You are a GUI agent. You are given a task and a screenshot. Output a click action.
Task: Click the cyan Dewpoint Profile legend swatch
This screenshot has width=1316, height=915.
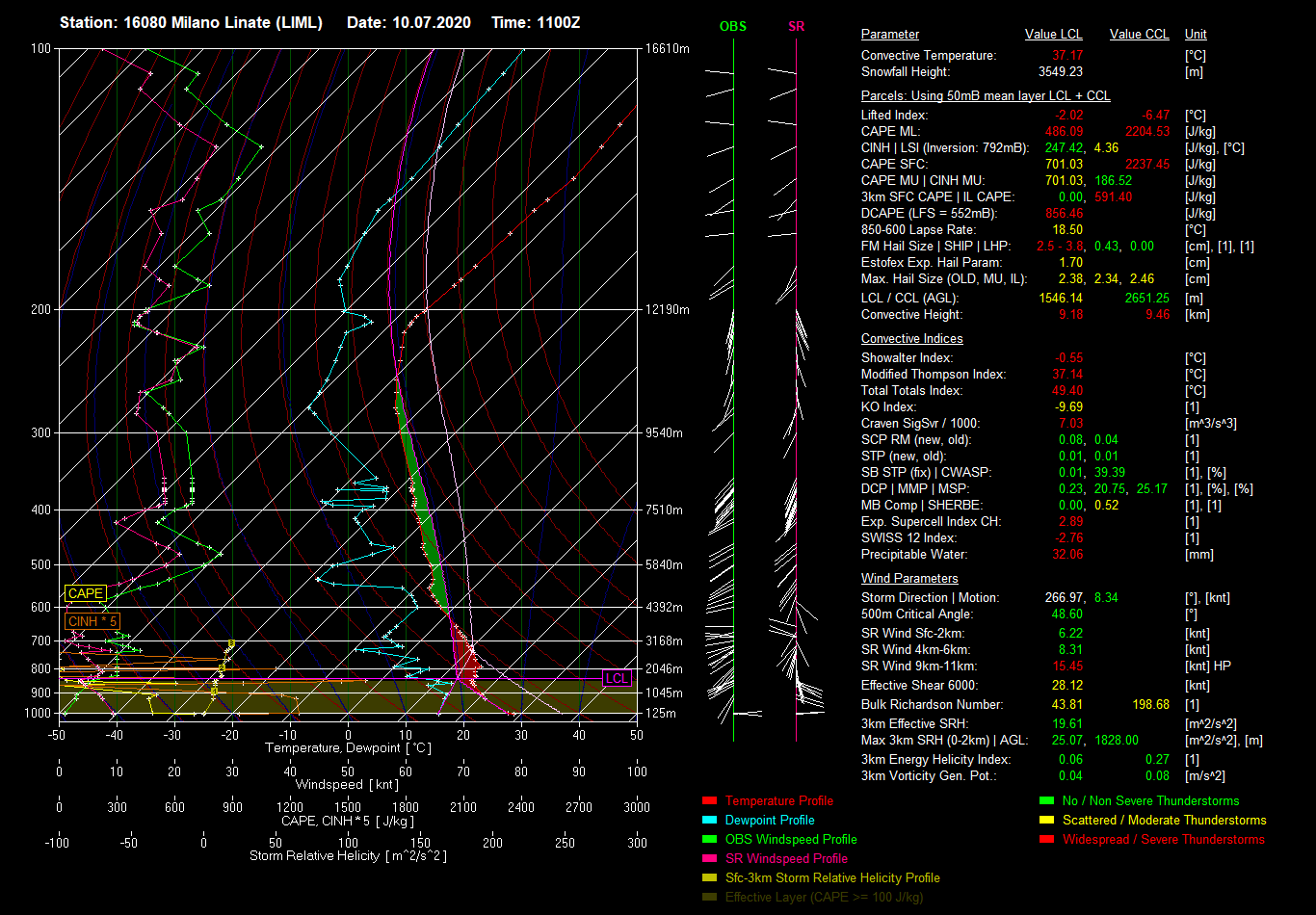point(709,820)
